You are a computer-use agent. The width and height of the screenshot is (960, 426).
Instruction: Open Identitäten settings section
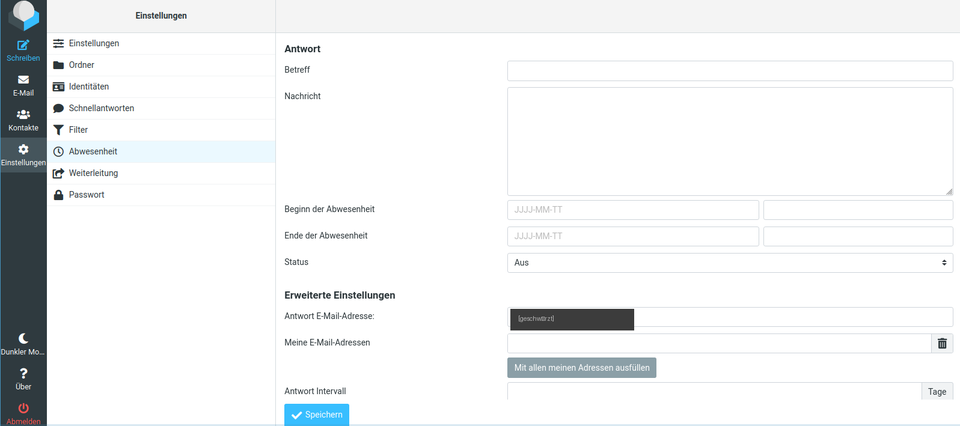pos(161,87)
